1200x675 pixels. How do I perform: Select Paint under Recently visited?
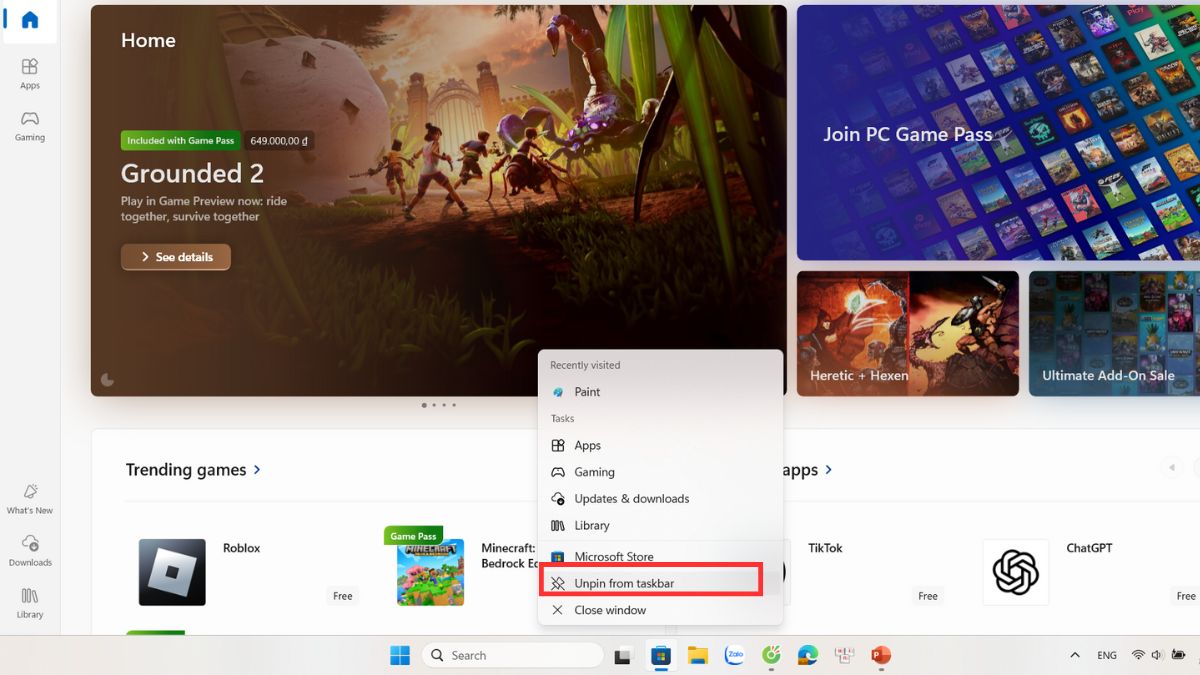tap(660, 392)
